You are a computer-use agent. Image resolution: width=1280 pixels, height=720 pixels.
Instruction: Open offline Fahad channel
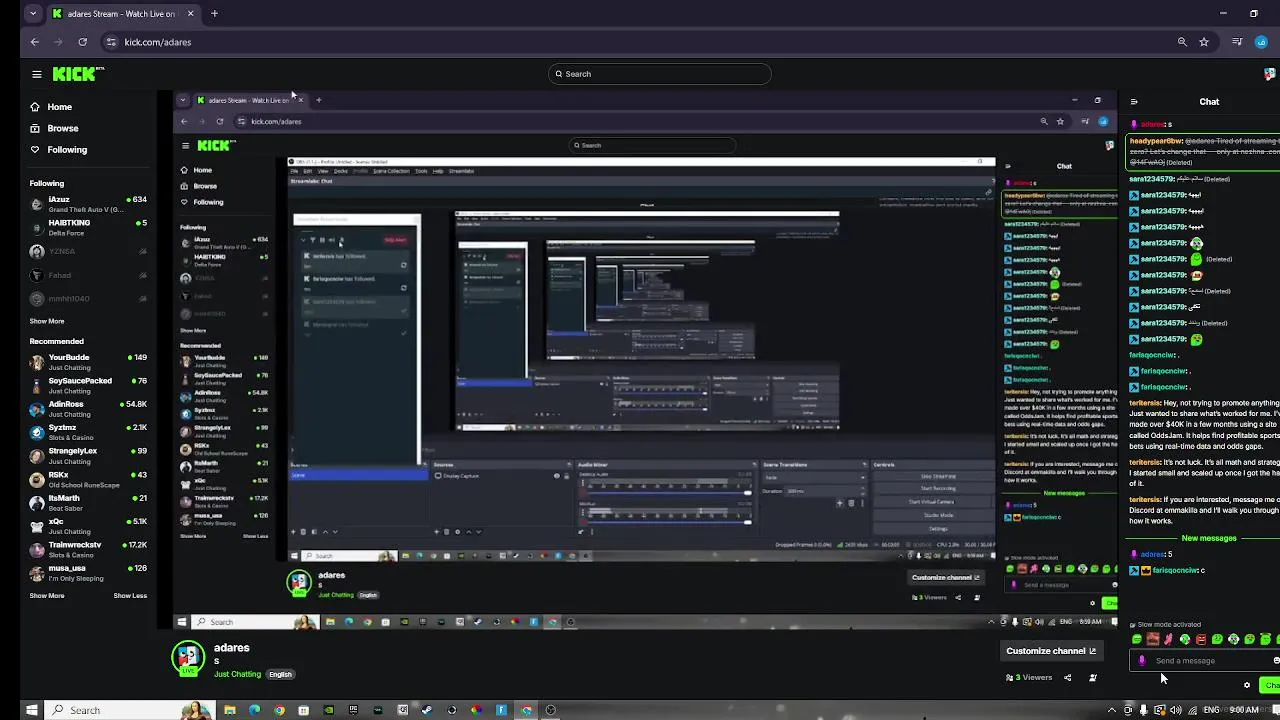click(88, 276)
